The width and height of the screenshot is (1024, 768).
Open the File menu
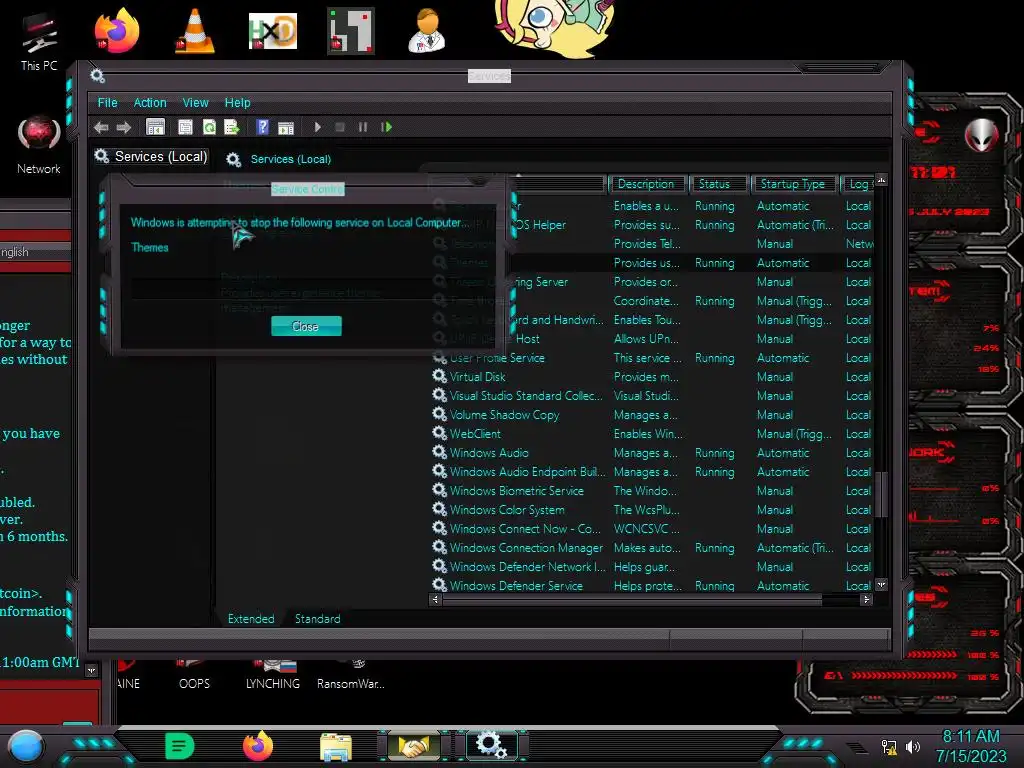108,103
